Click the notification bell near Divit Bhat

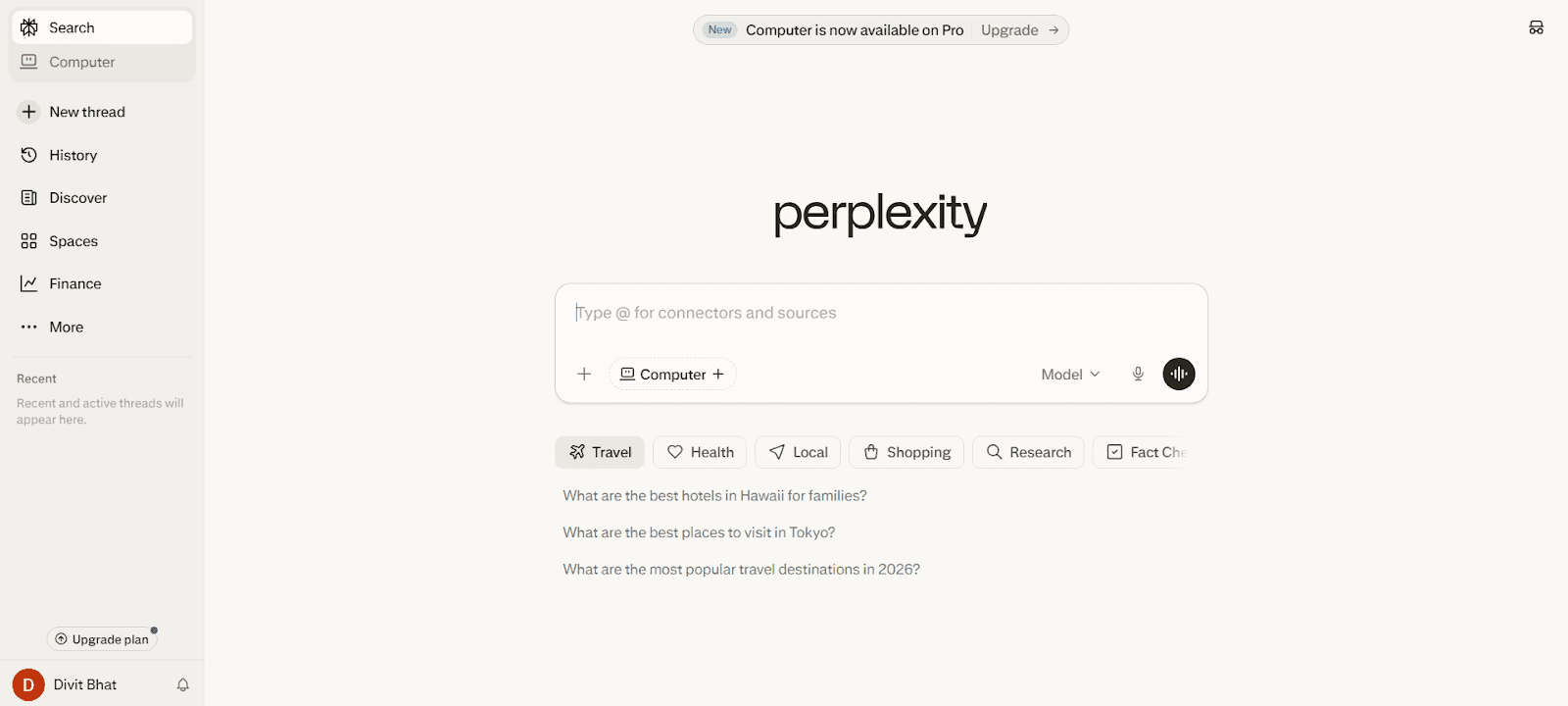coord(182,684)
